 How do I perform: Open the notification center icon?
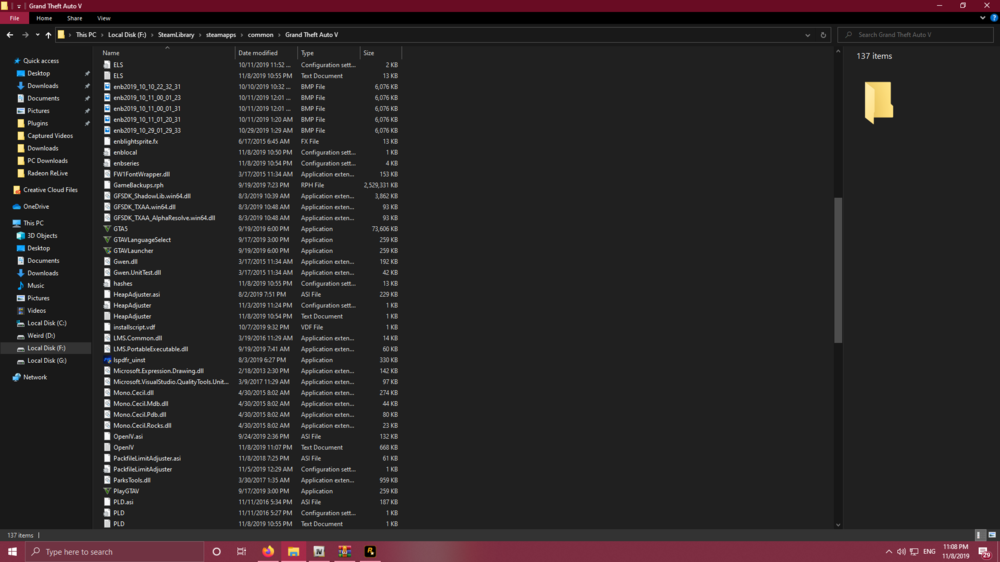(985, 552)
